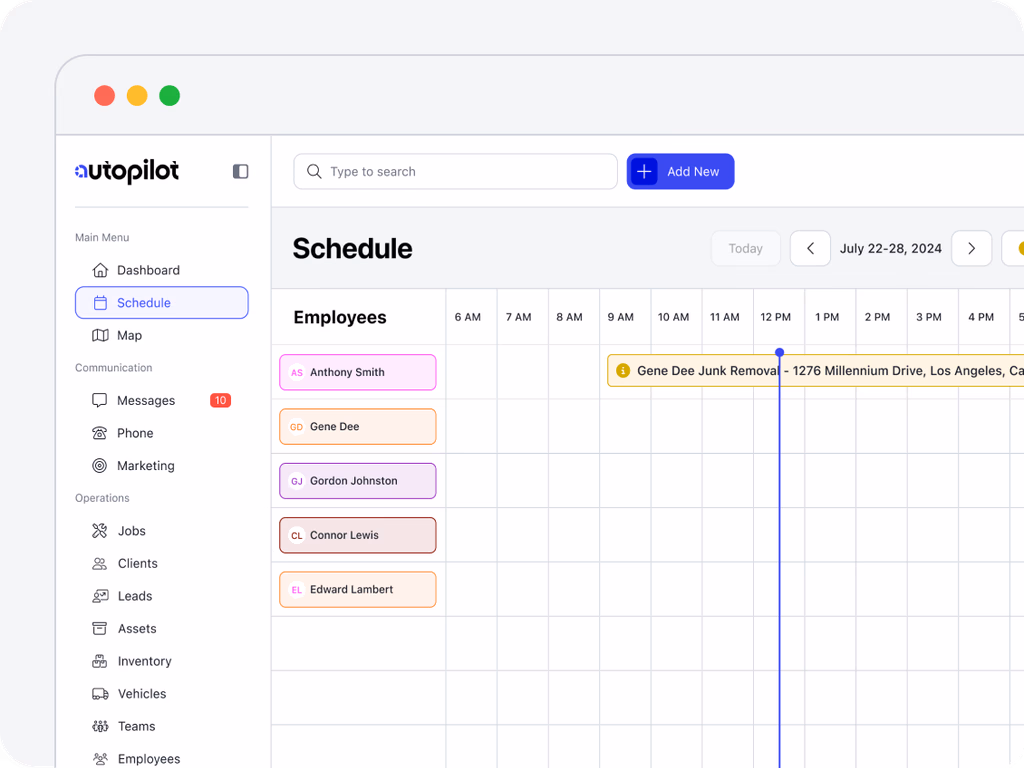The image size is (1024, 768).
Task: Open the Clients menu item
Action: [137, 564]
